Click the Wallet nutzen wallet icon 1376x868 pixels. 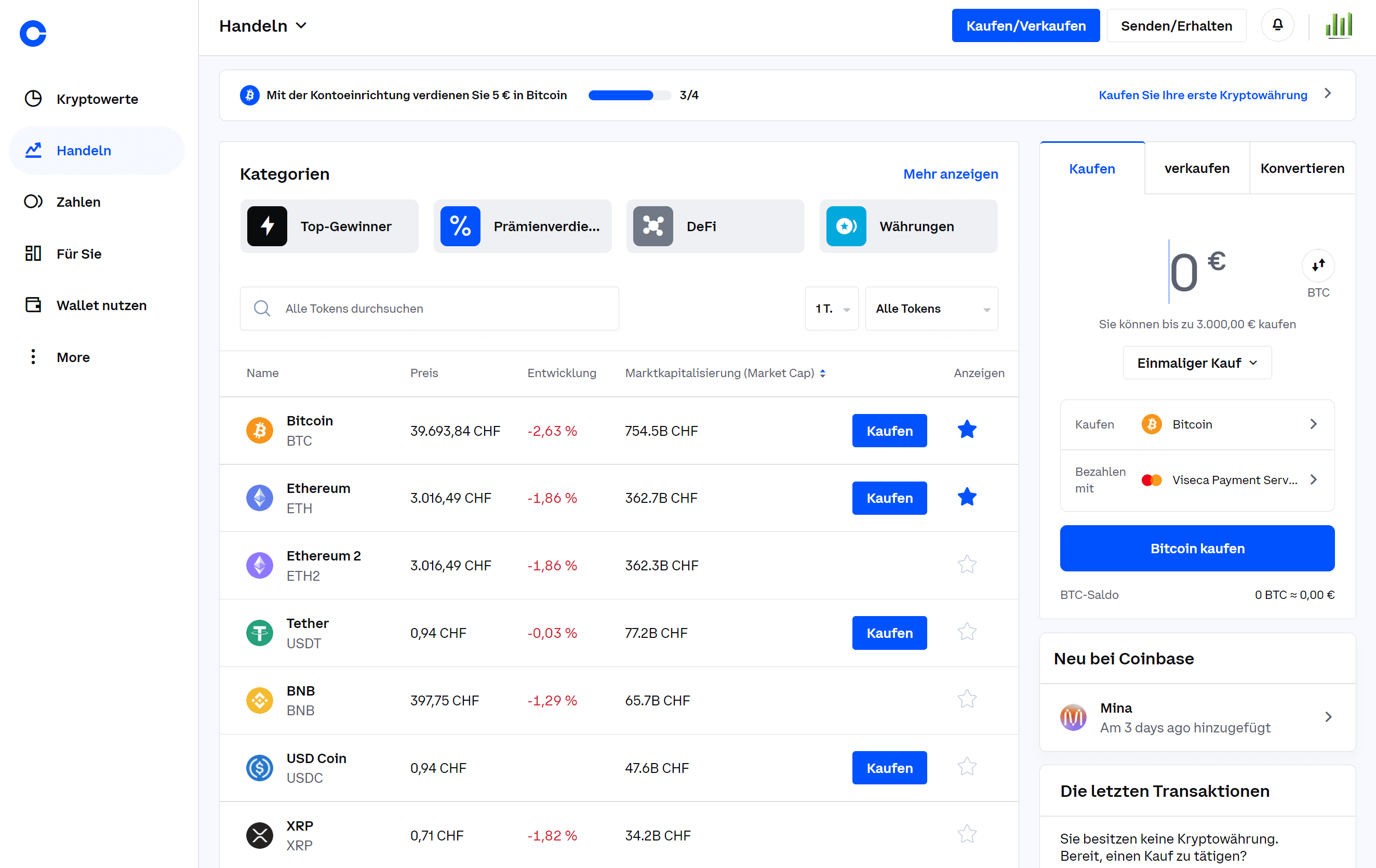33,304
